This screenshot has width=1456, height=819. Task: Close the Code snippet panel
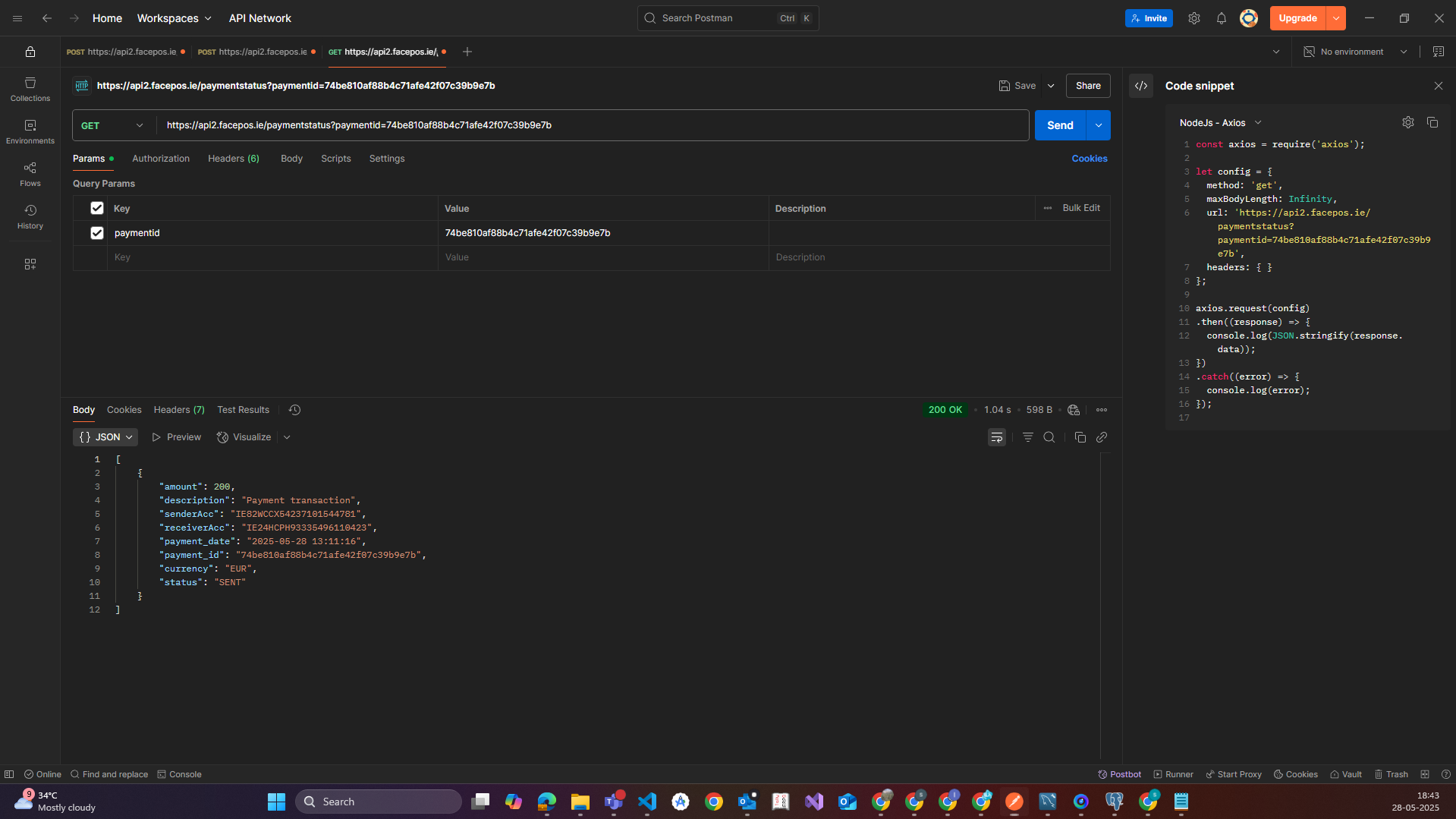(x=1439, y=86)
